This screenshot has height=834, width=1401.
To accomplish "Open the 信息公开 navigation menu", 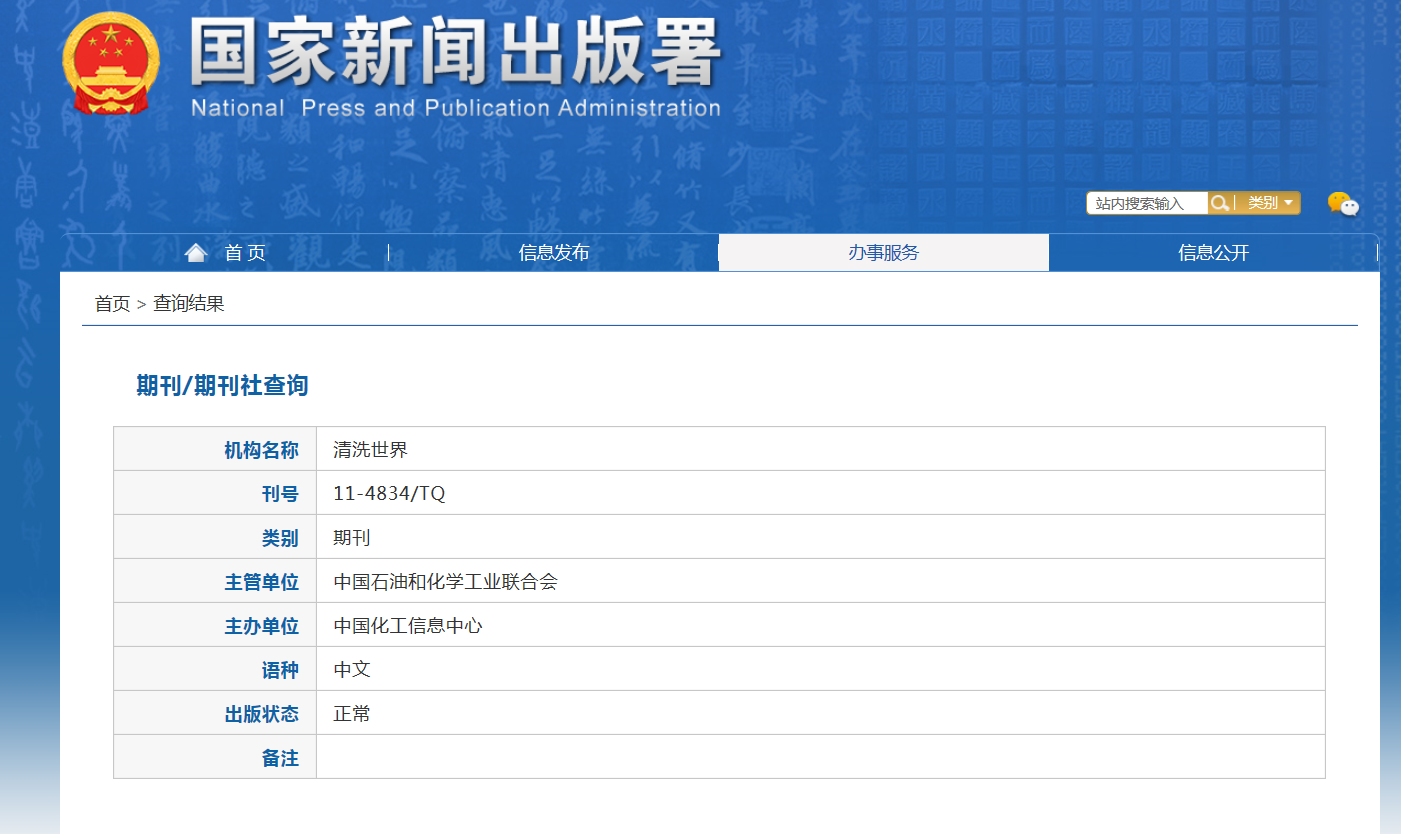I will point(1213,253).
